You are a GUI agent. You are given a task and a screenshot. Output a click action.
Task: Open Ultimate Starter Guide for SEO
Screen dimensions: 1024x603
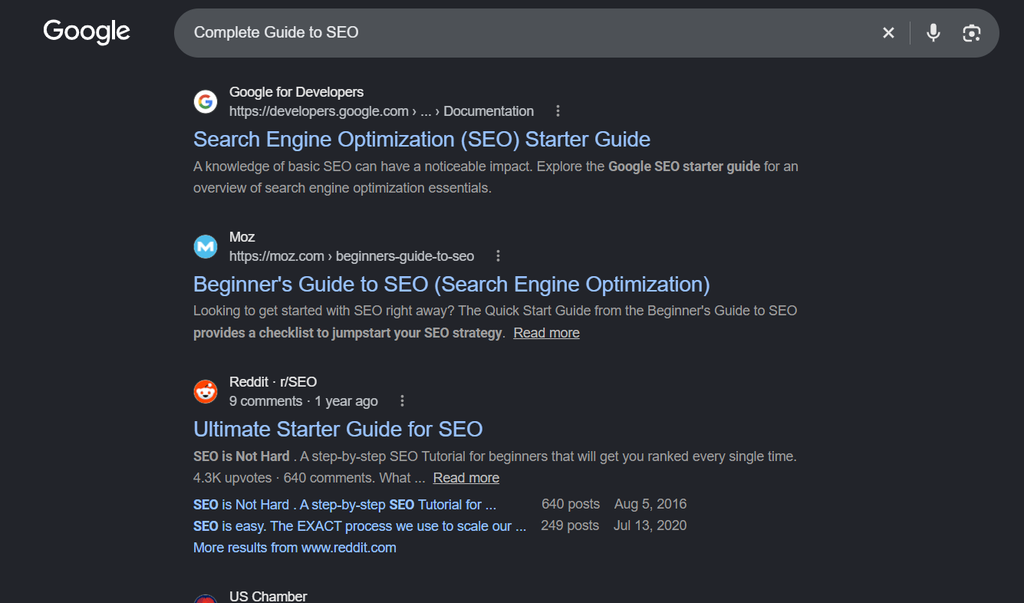pos(338,429)
